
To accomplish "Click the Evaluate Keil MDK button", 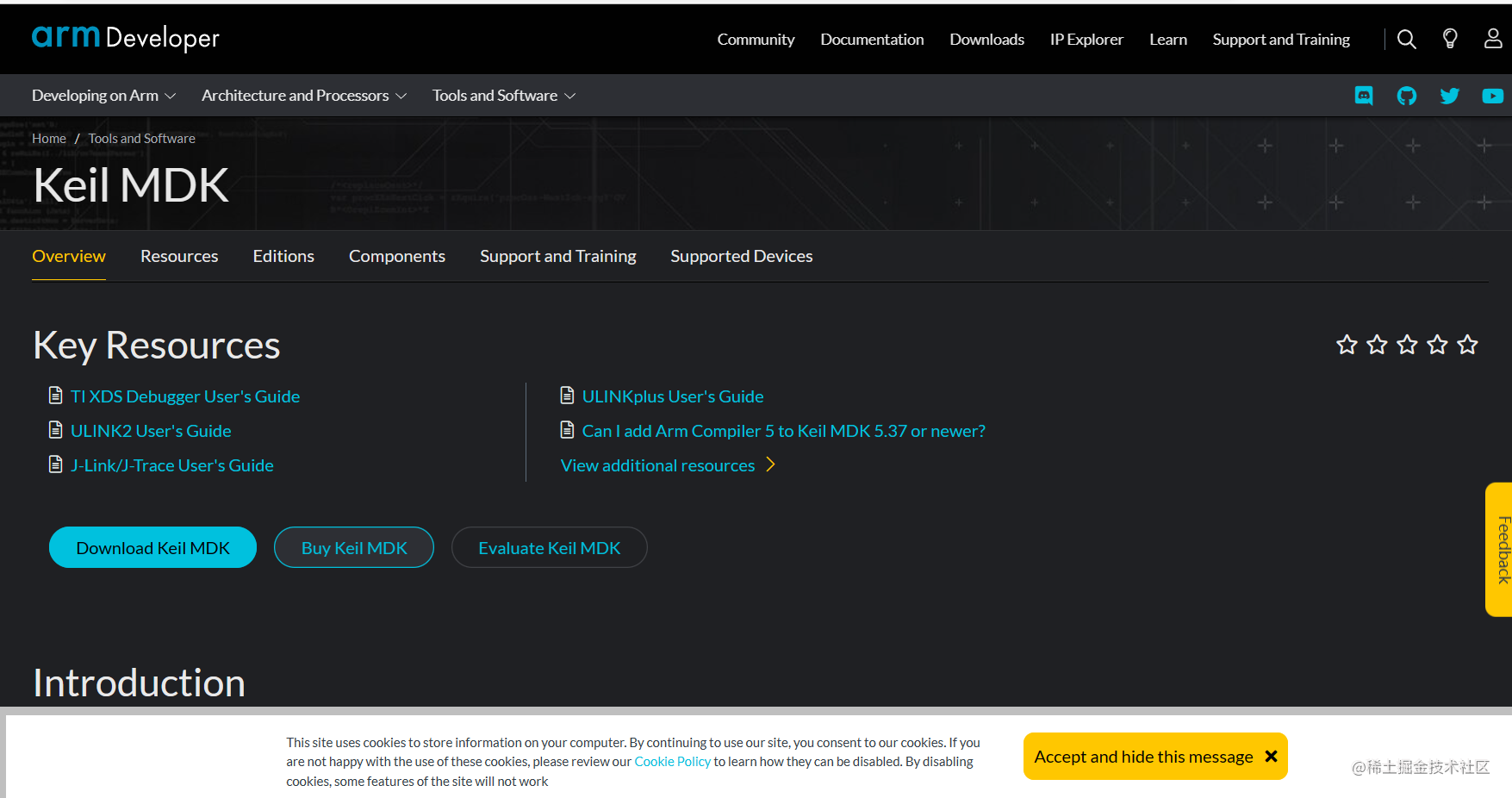I will coord(550,547).
